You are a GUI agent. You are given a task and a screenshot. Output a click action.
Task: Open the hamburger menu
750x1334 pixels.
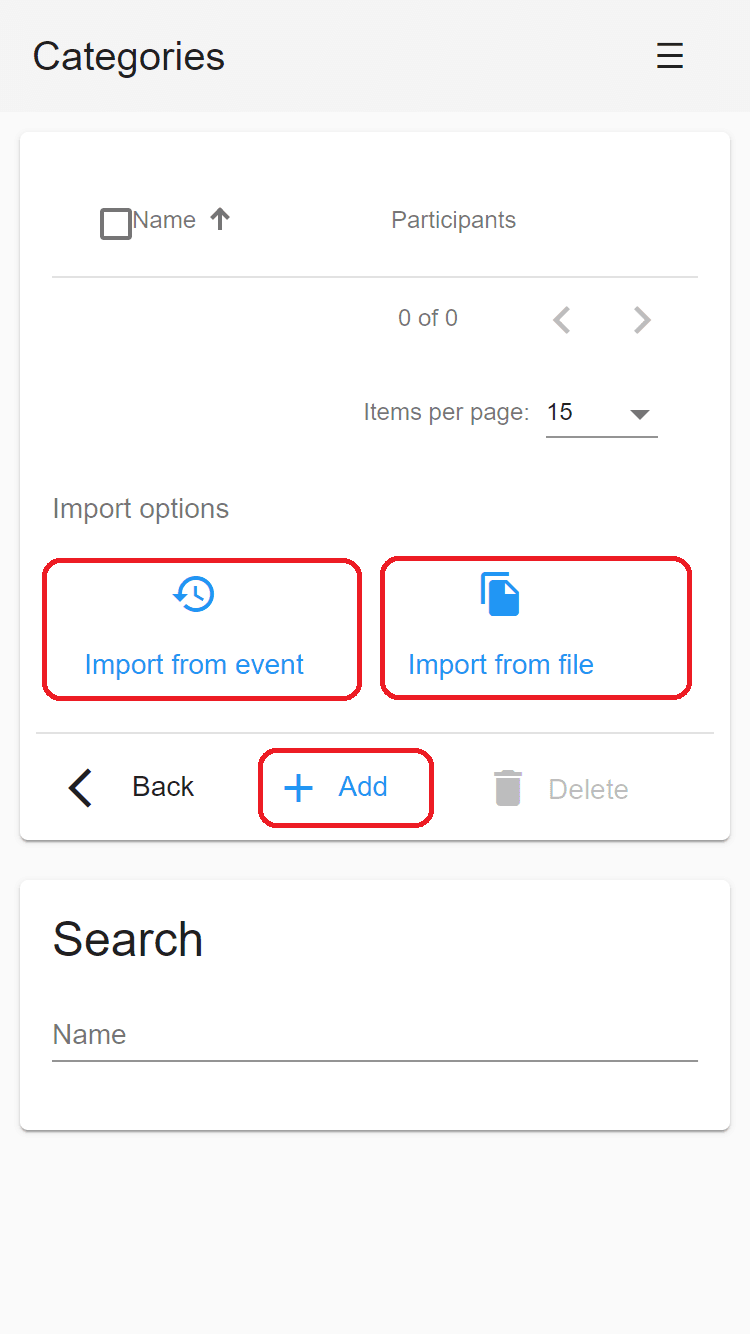coord(669,56)
